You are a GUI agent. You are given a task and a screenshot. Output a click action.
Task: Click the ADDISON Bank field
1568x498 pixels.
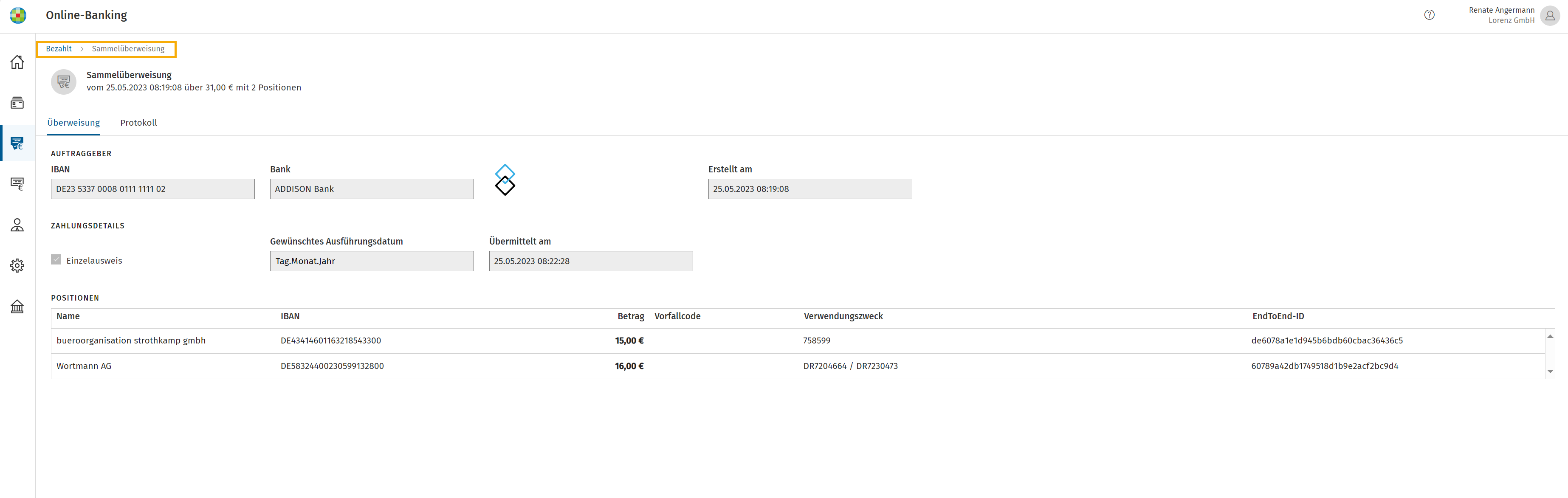pyautogui.click(x=372, y=189)
